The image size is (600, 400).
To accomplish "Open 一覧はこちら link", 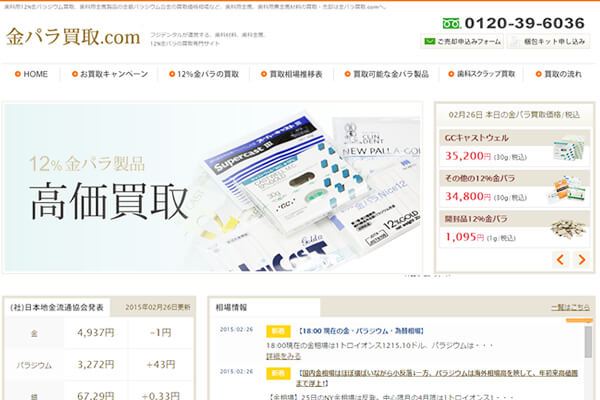I will [570, 307].
